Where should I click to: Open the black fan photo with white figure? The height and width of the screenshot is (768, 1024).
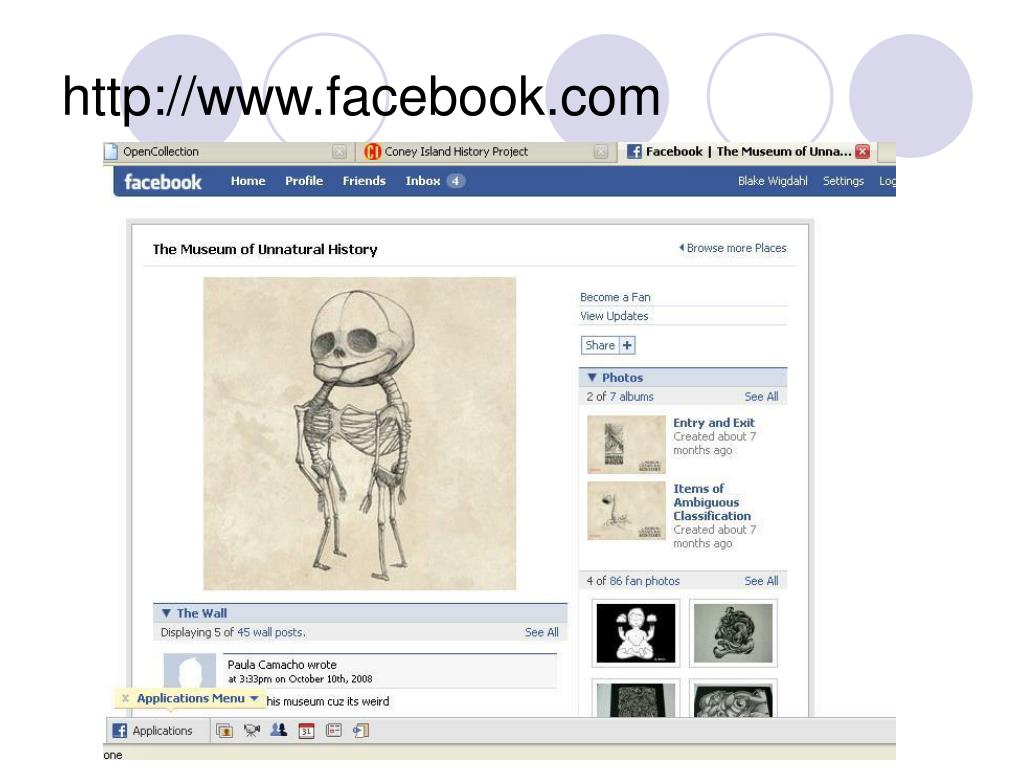(x=635, y=633)
